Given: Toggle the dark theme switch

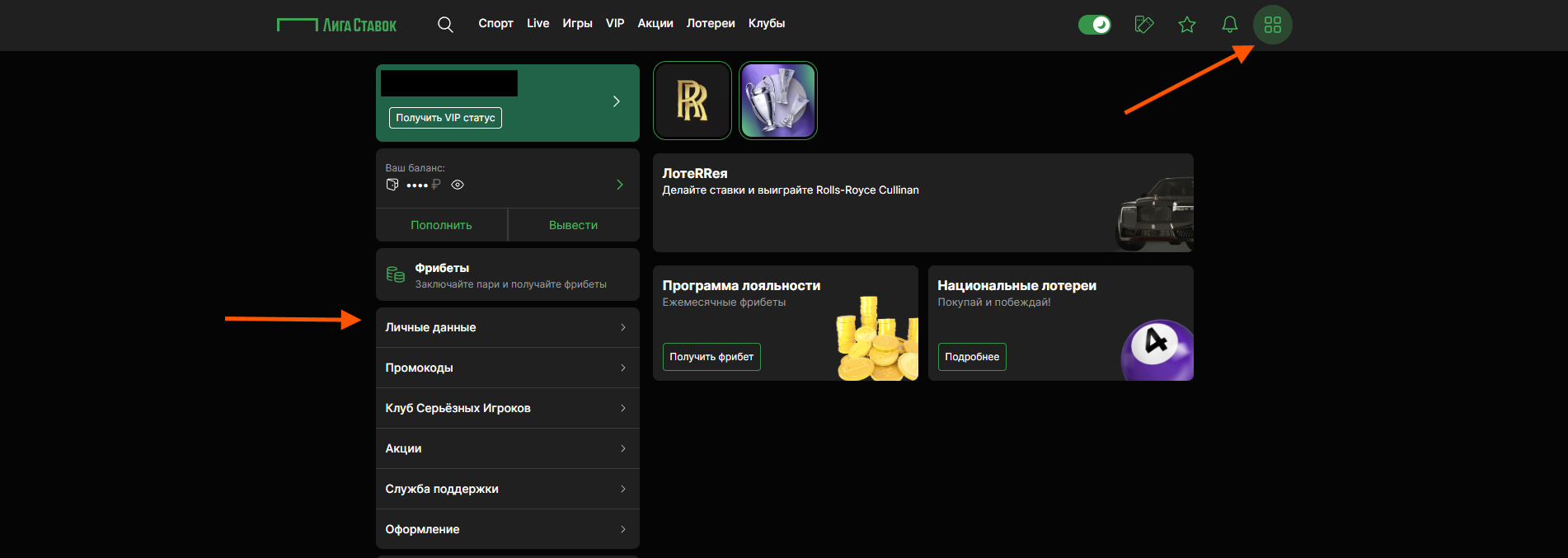Looking at the screenshot, I should [1095, 25].
